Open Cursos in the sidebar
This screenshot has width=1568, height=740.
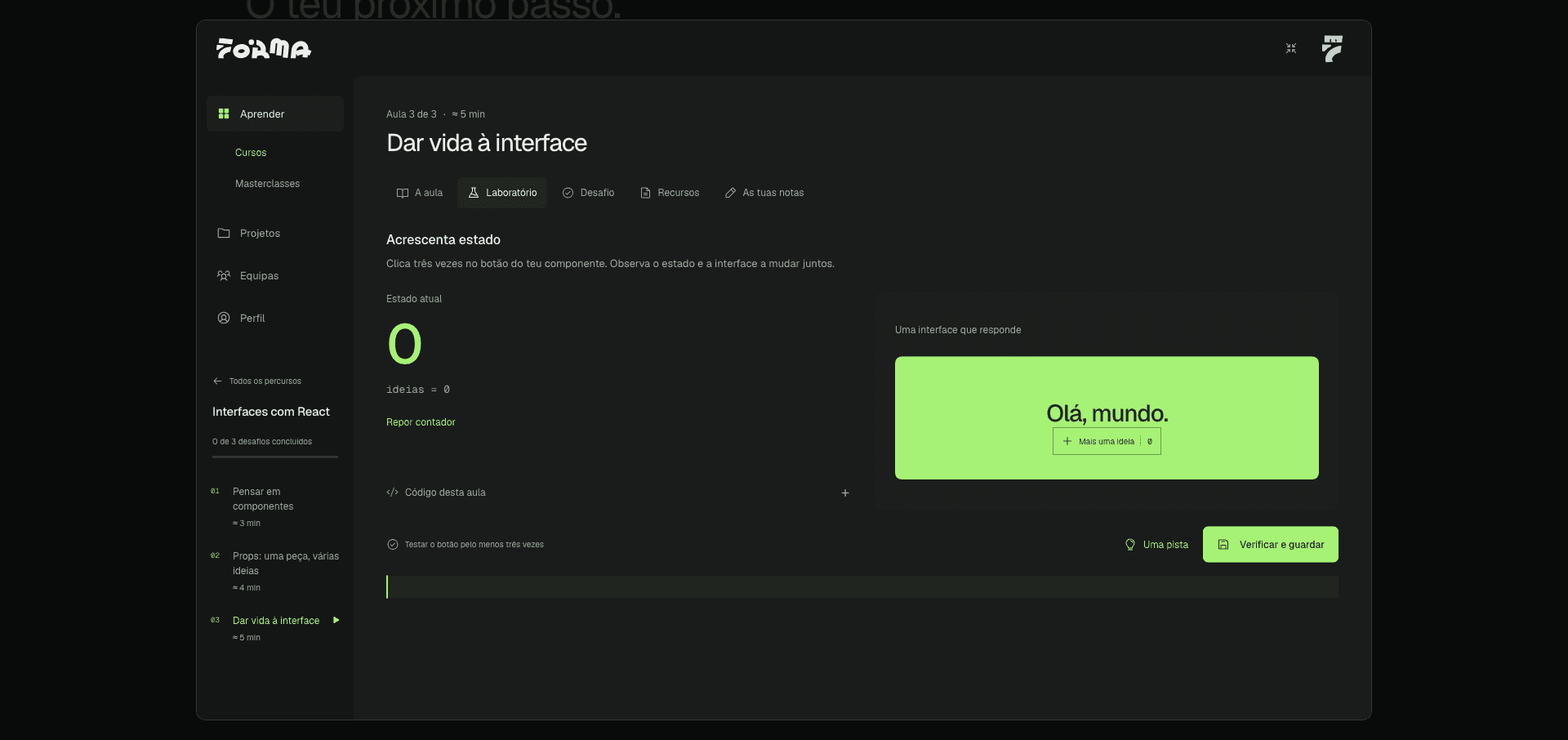(251, 153)
